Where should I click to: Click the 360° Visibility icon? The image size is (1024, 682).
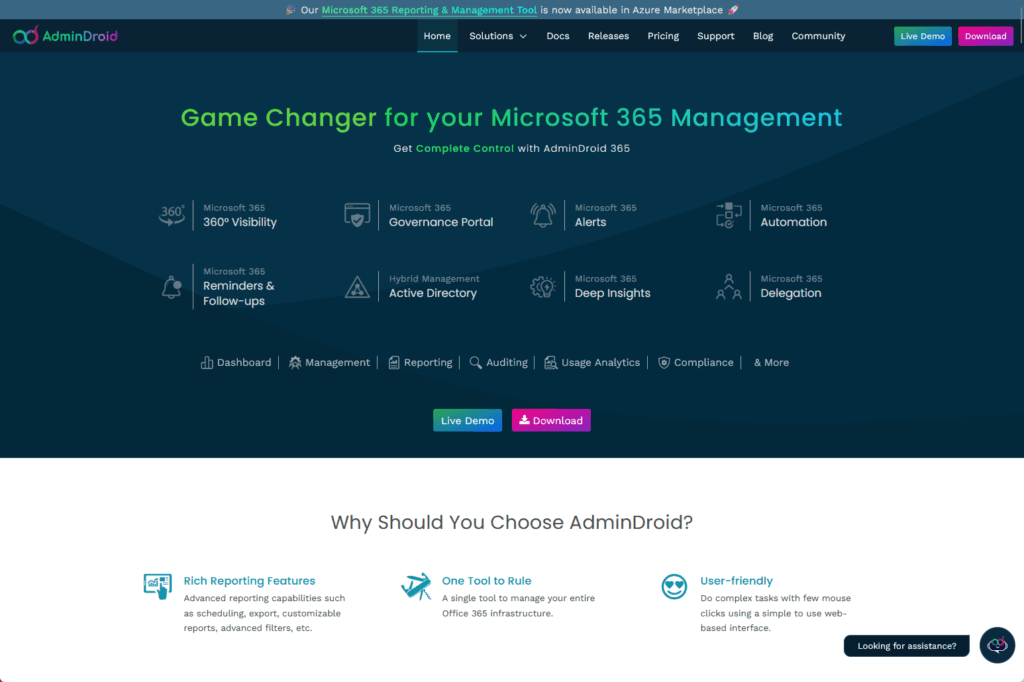click(172, 215)
